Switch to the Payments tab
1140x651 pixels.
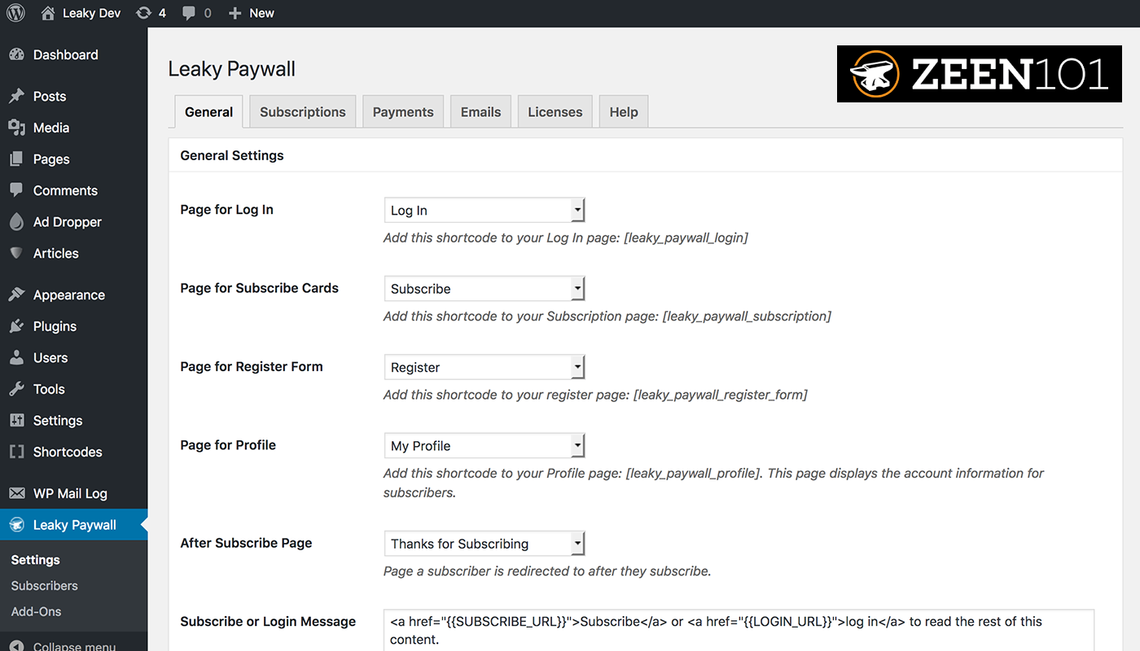(x=403, y=112)
